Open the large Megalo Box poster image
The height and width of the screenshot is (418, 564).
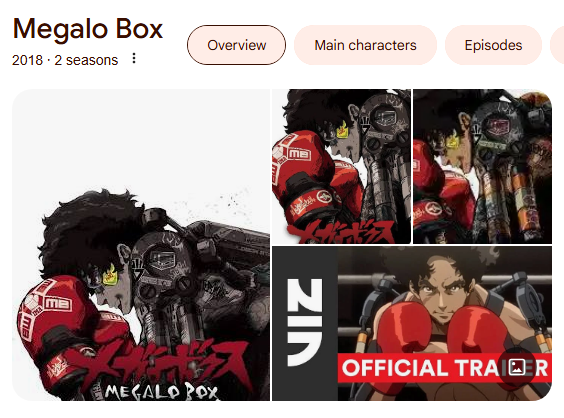141,245
